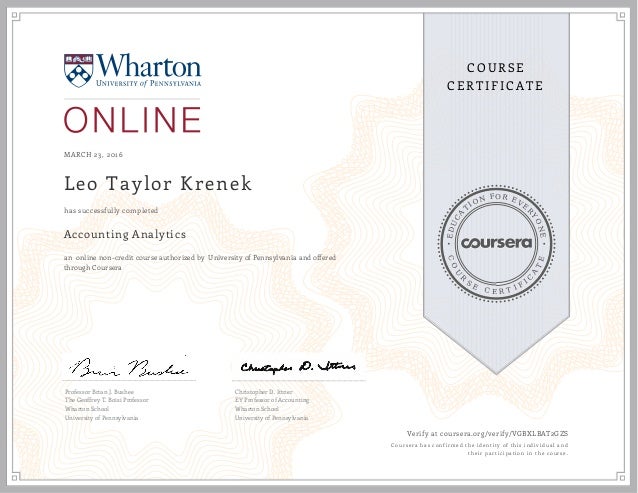The image size is (638, 493).
Task: Click Brian Bushee's signature
Action: coord(128,366)
